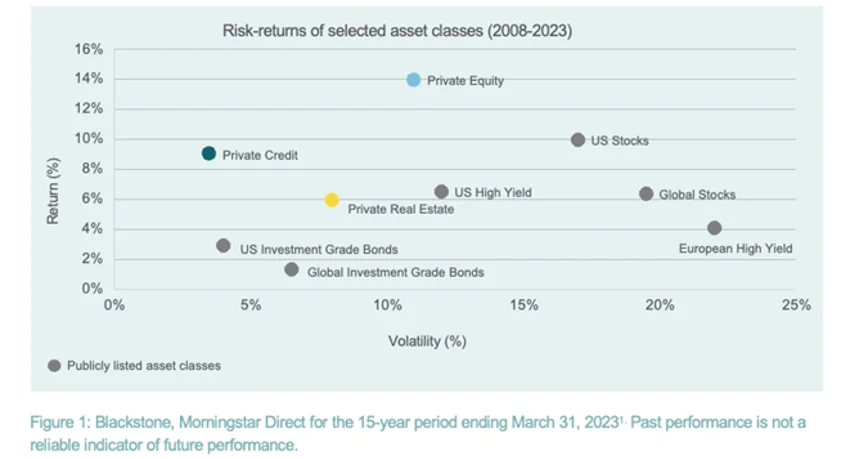Click the European High Yield data point
The height and width of the screenshot is (459, 850).
pos(714,228)
